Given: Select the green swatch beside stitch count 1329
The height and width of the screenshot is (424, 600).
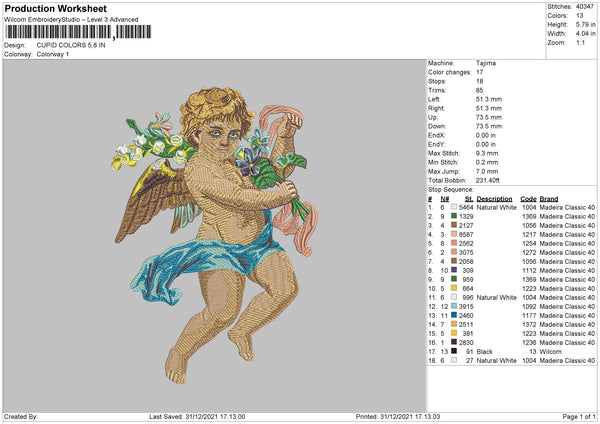Looking at the screenshot, I should point(454,216).
